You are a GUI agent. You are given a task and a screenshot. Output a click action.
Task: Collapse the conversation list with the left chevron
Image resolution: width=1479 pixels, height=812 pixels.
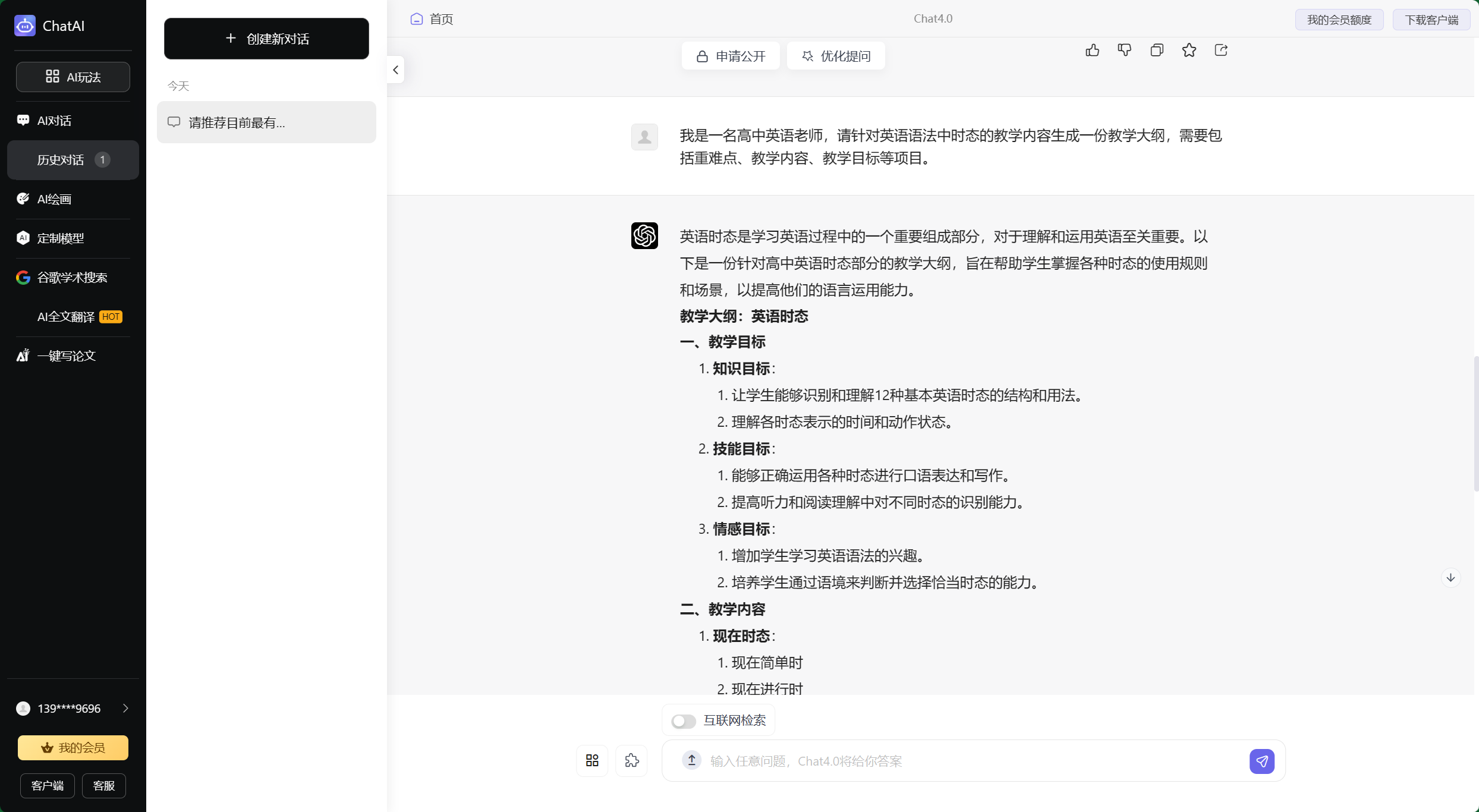(x=395, y=70)
